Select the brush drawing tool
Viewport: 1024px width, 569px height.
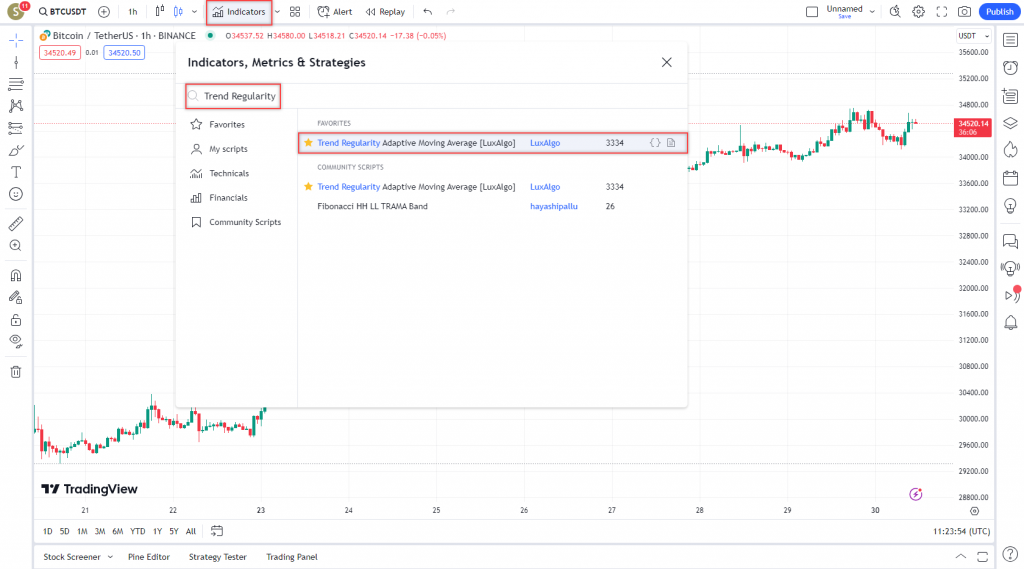click(x=16, y=150)
